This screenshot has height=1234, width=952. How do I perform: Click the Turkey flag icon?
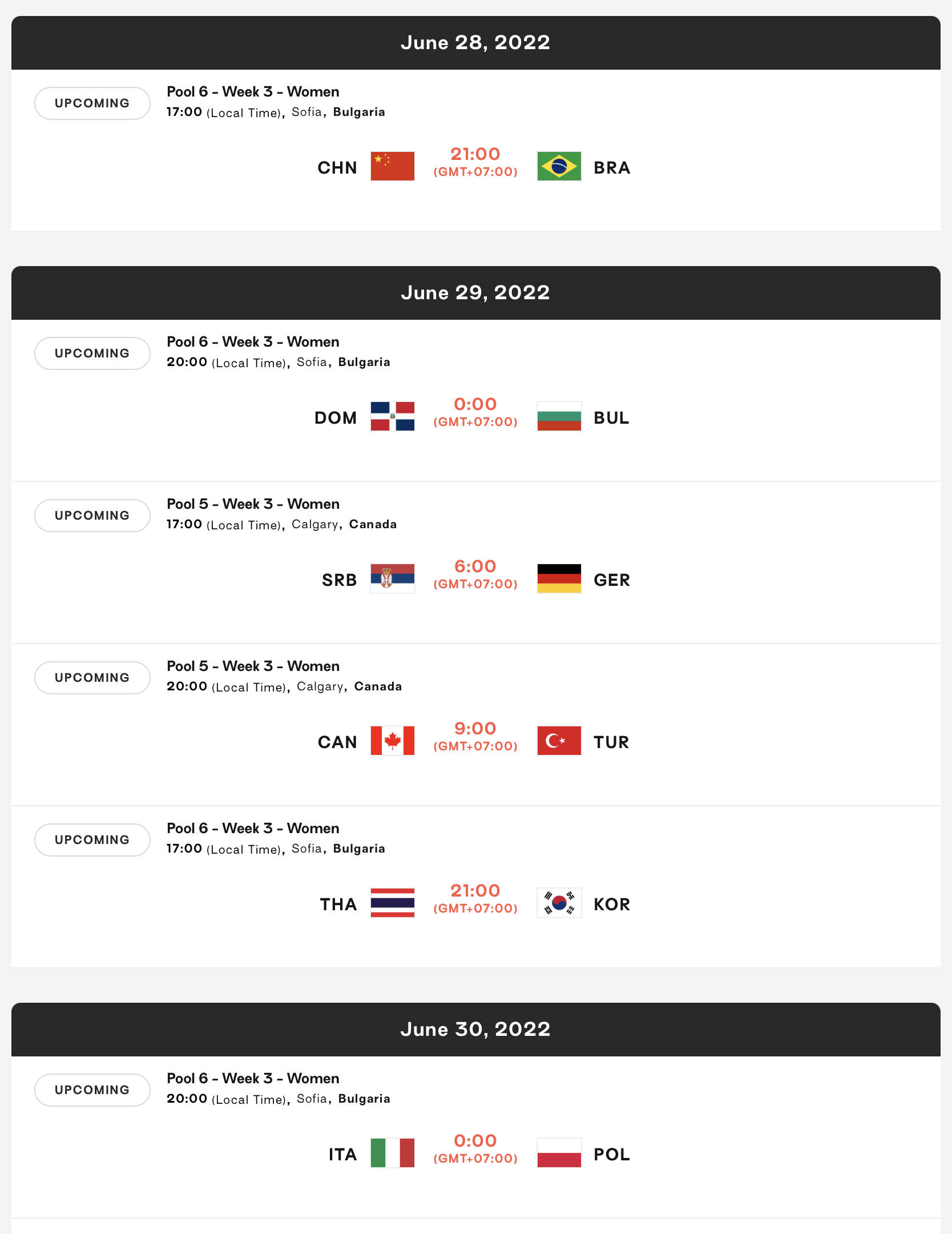click(559, 741)
